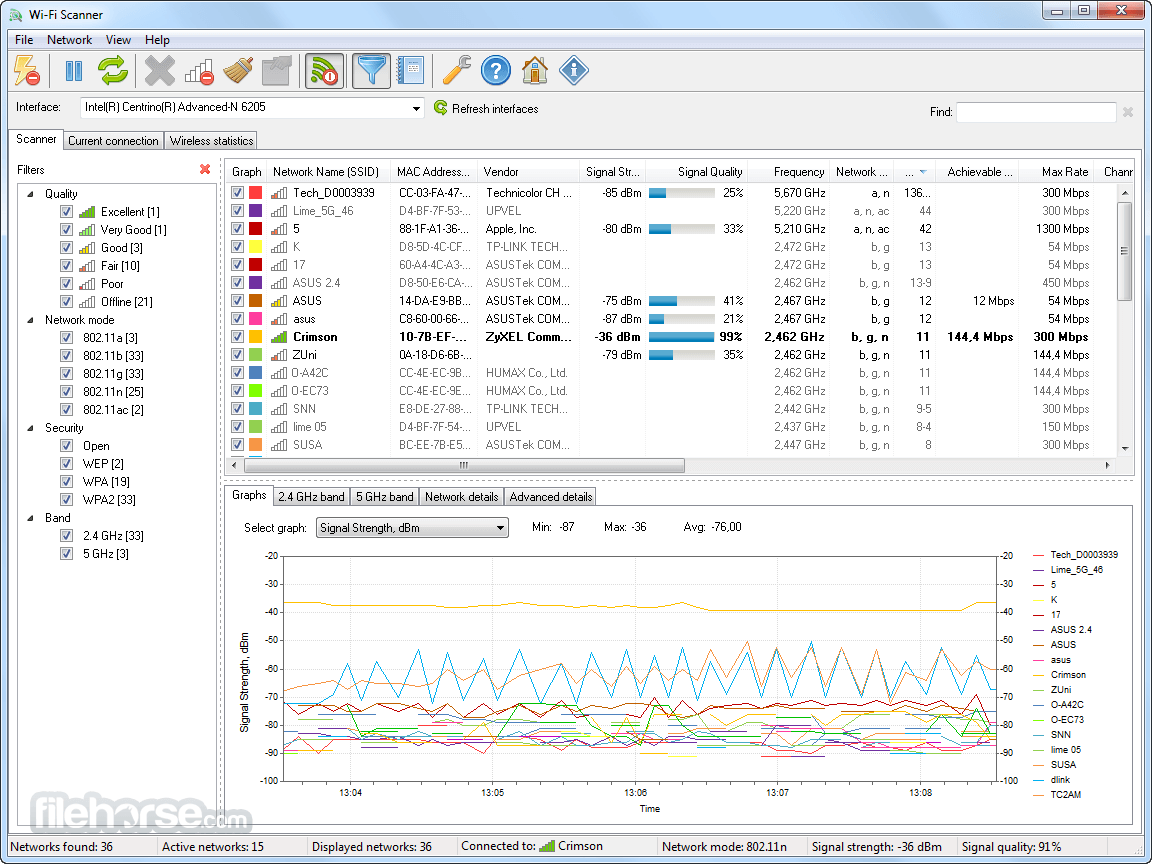Toggle the WEP [2] security checkbox
This screenshot has width=1152, height=864.
coord(66,464)
